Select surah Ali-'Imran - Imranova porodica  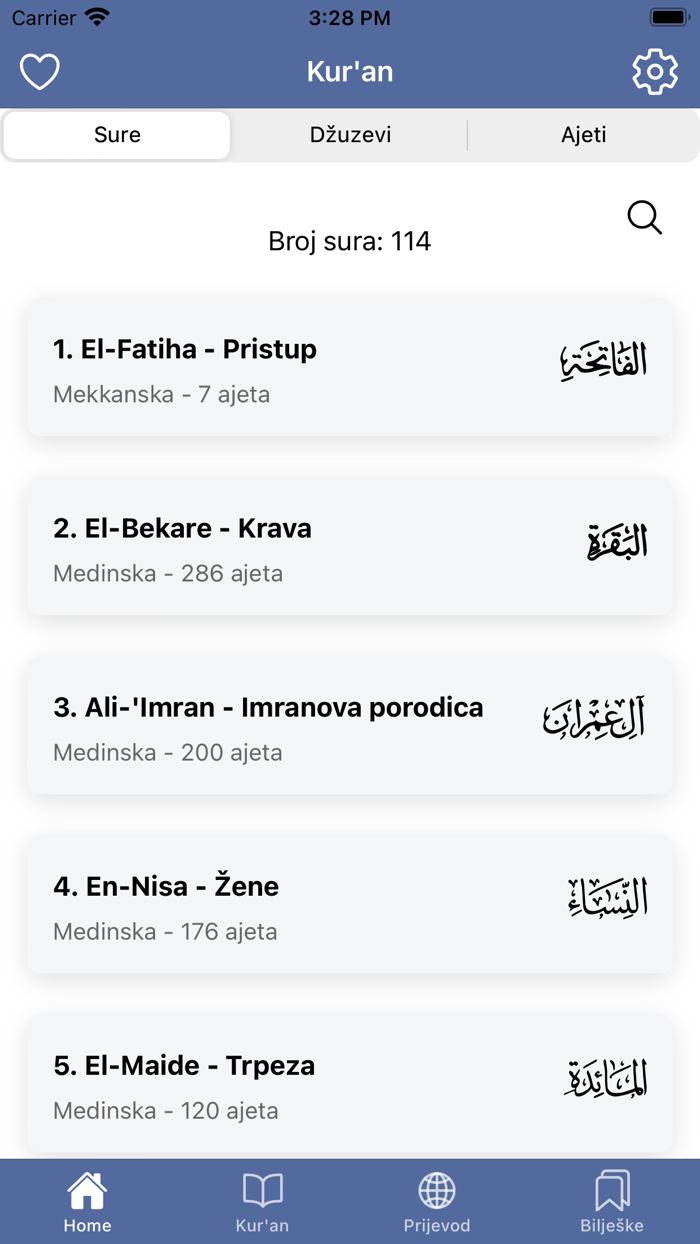pyautogui.click(x=350, y=726)
